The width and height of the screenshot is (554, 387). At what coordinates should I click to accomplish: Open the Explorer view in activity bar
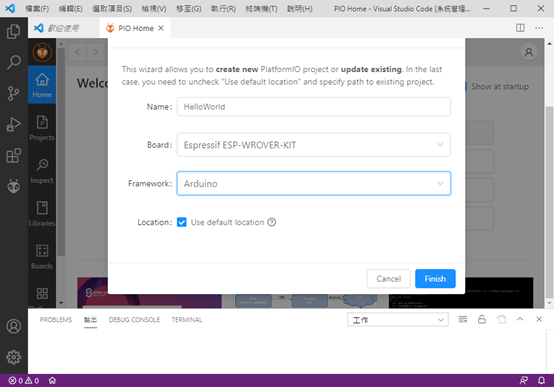coord(13,32)
